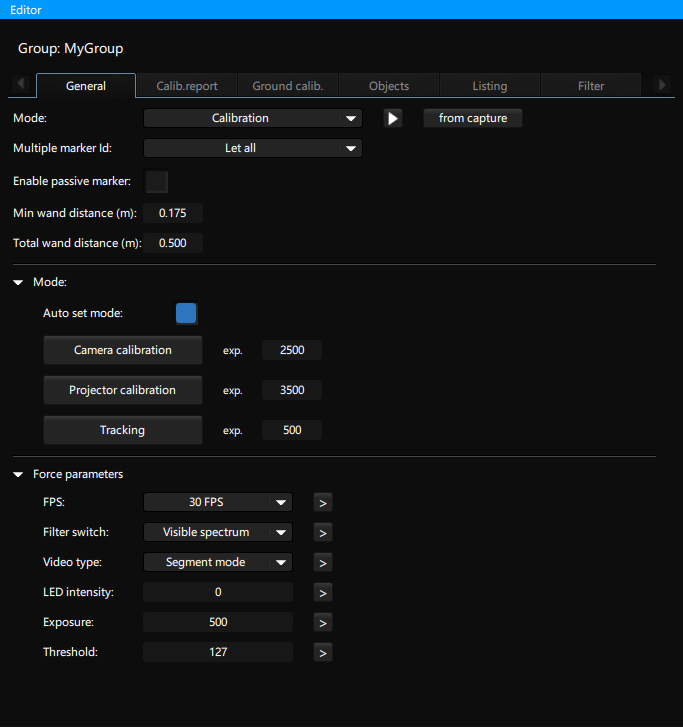683x727 pixels.
Task: Collapse the Mode section triangle
Action: (19, 283)
